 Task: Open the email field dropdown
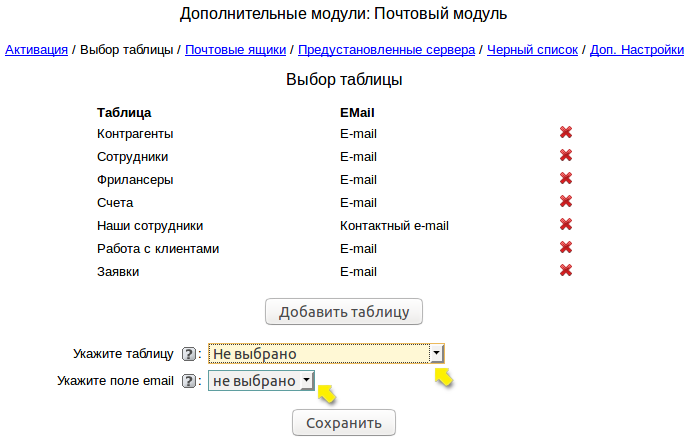pyautogui.click(x=306, y=381)
